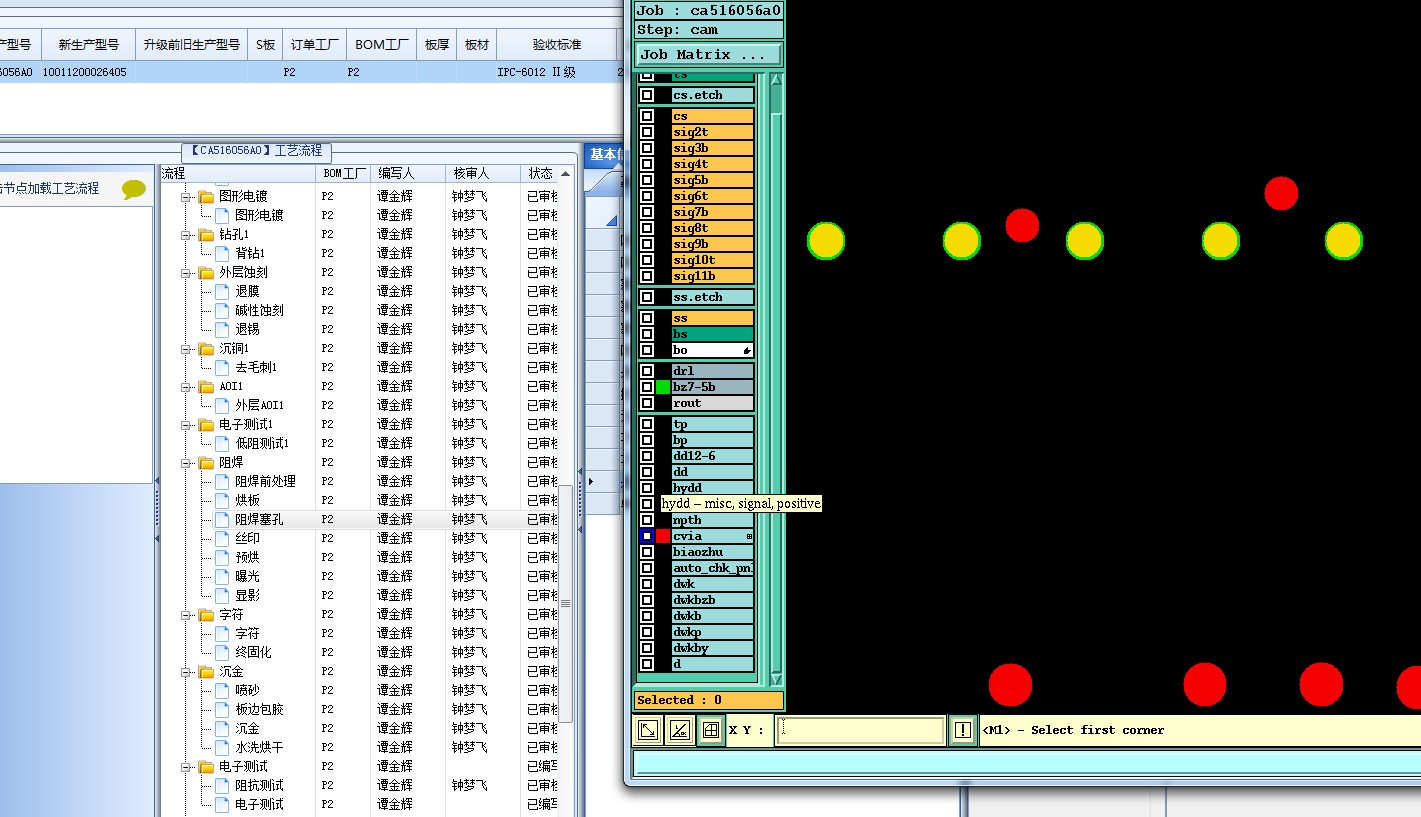Collapse the 沉金 tree node
The height and width of the screenshot is (817, 1421).
pos(186,671)
